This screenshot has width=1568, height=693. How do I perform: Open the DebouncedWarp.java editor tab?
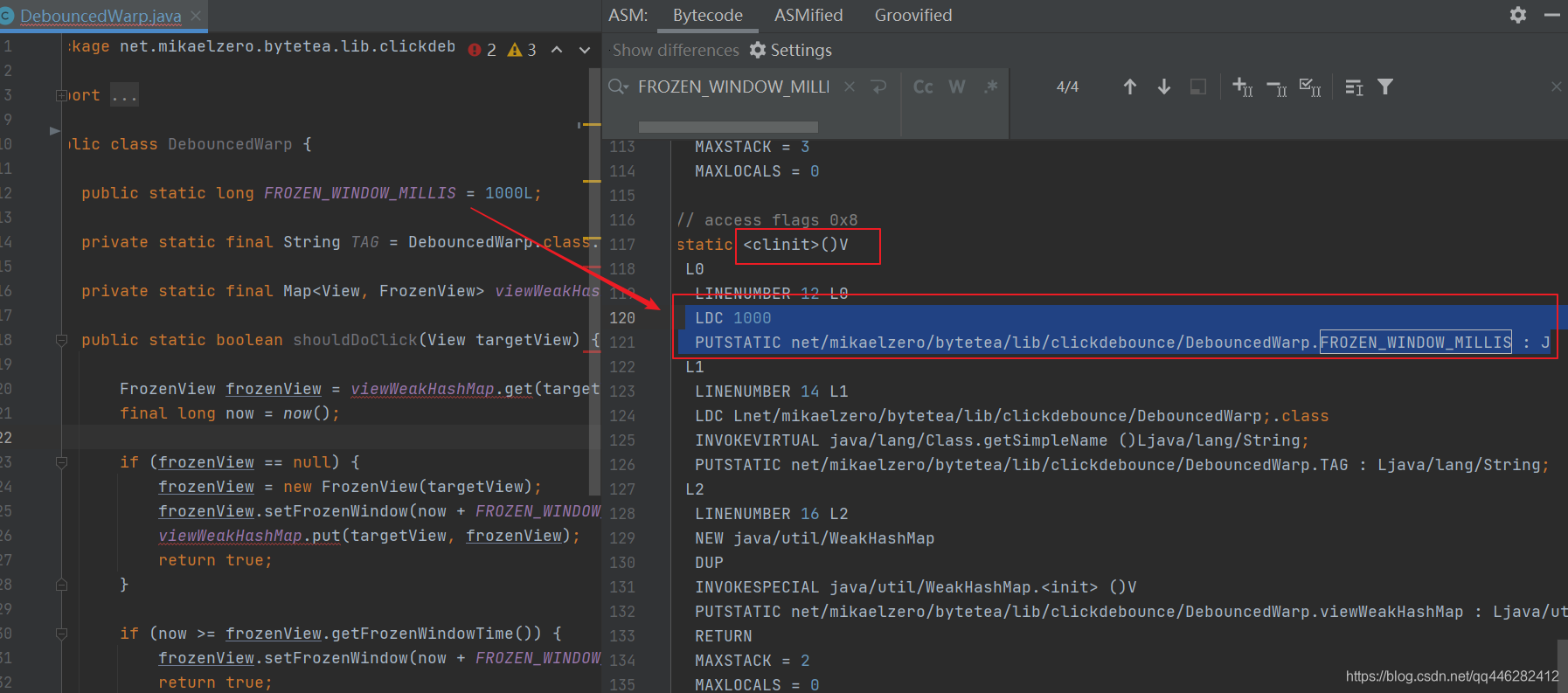coord(101,16)
